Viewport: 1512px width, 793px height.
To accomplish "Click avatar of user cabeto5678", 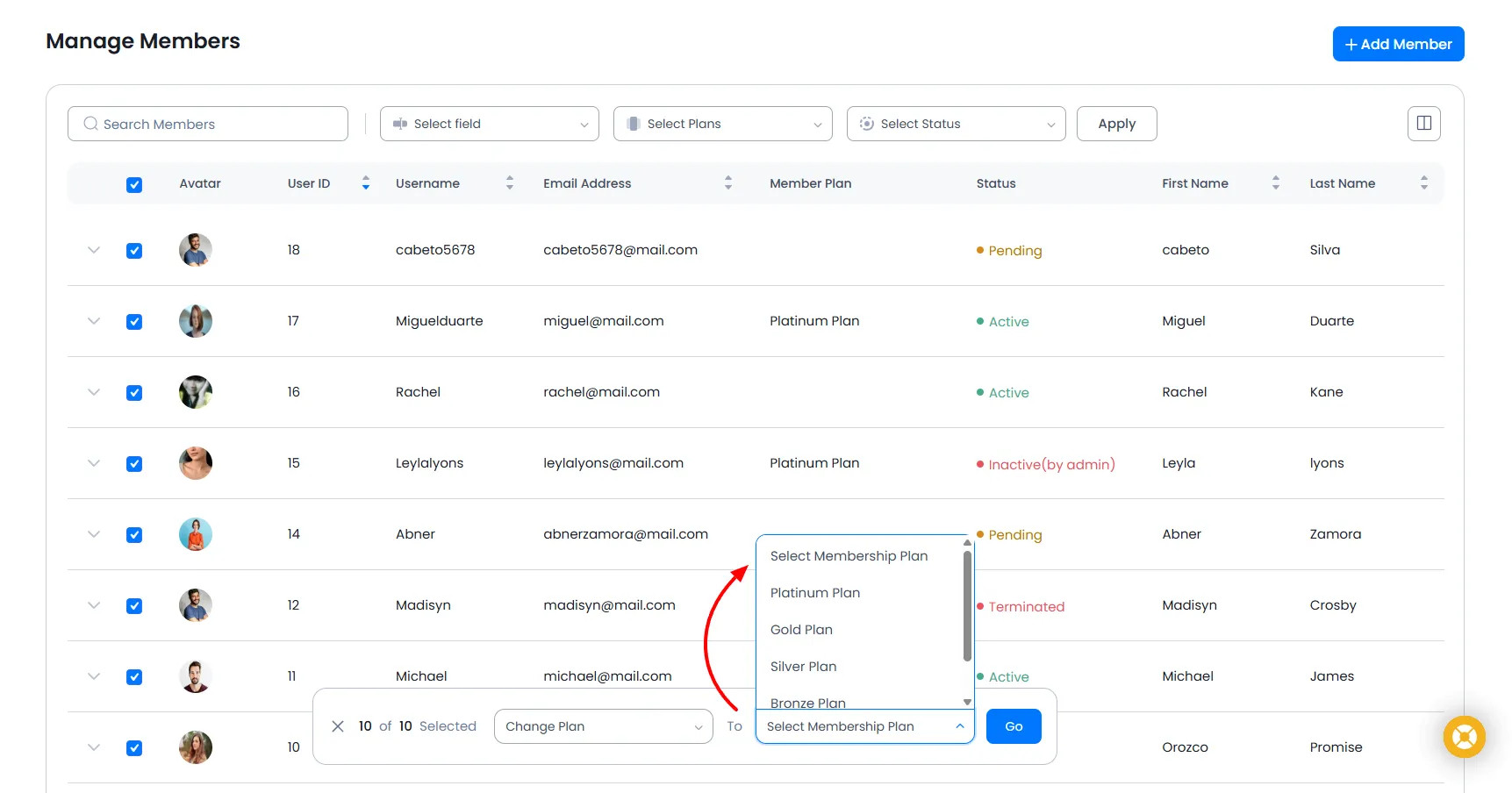I will pos(196,250).
